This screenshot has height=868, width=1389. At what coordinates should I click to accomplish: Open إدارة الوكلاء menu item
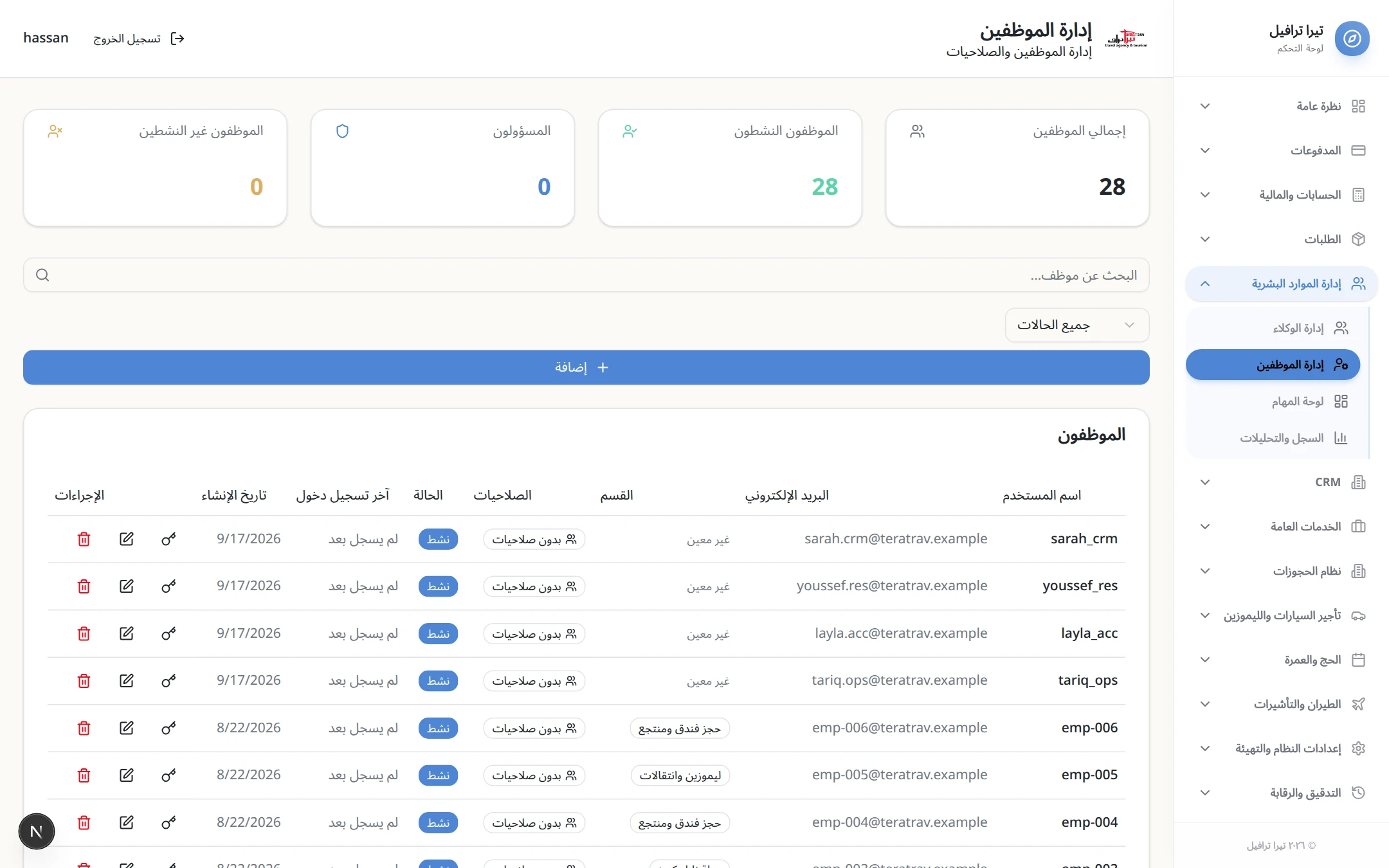pos(1273,328)
